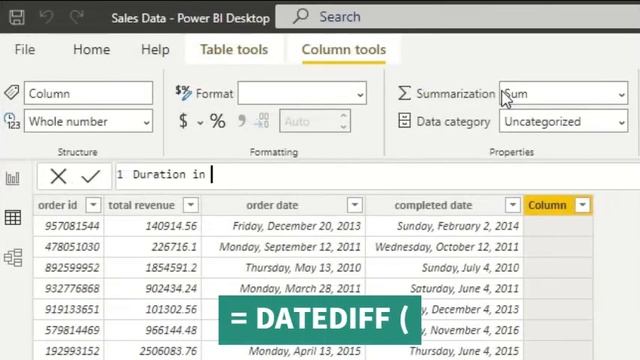Toggle thousands separator comma
Image resolution: width=640 pixels, height=360 pixels.
(x=242, y=121)
